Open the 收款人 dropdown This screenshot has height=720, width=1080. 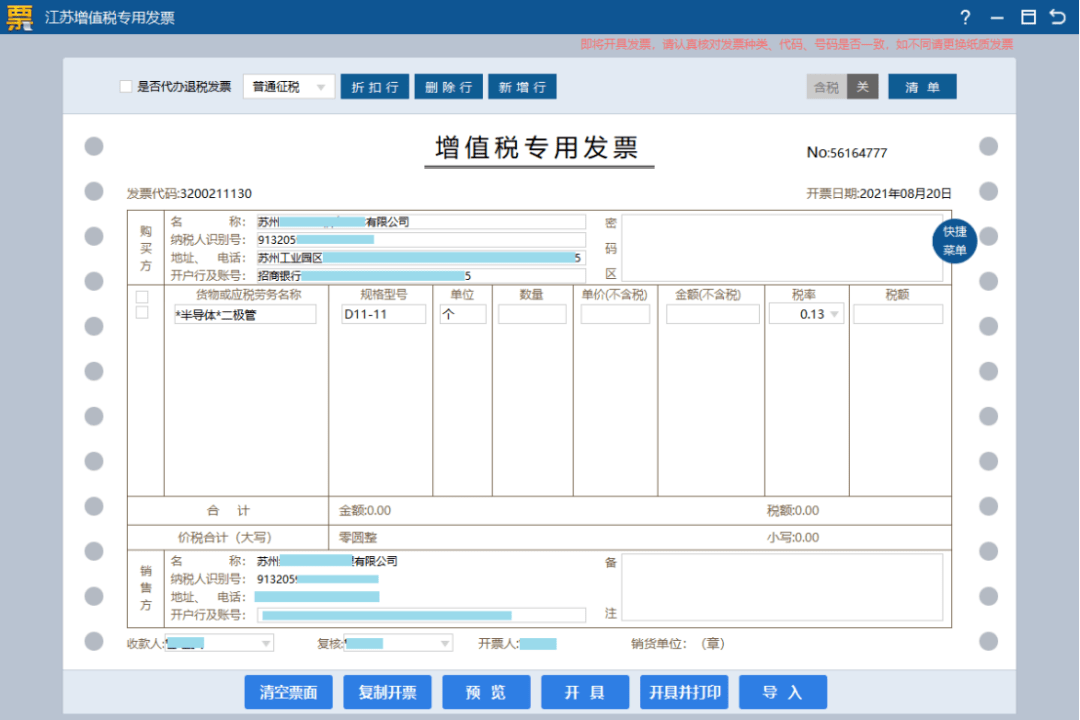click(x=220, y=643)
